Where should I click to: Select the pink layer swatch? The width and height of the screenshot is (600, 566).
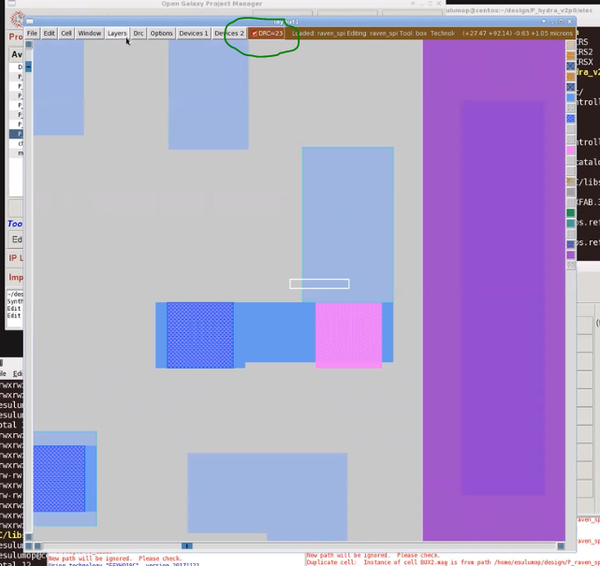click(571, 150)
